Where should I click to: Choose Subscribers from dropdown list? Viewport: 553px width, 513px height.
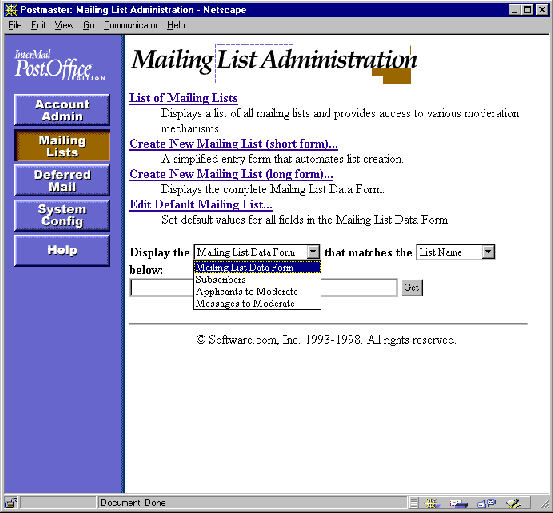[257, 280]
